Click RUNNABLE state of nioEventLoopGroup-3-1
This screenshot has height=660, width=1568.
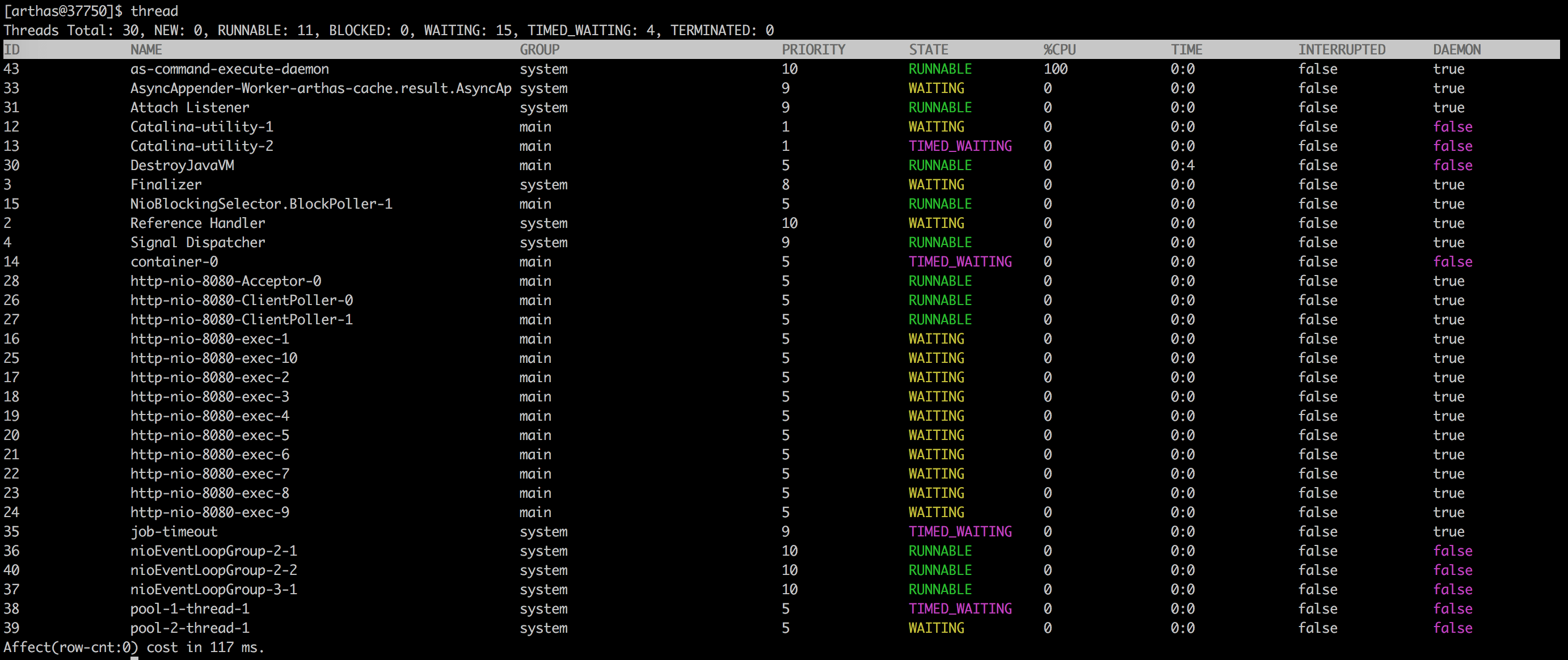(940, 590)
